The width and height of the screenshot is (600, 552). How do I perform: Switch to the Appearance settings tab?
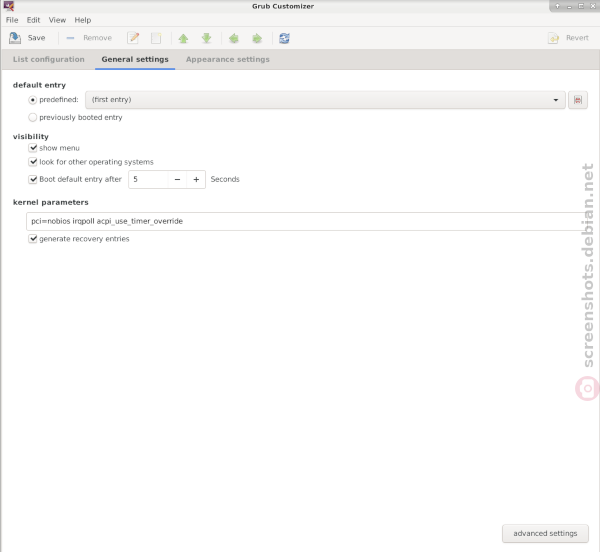point(228,59)
